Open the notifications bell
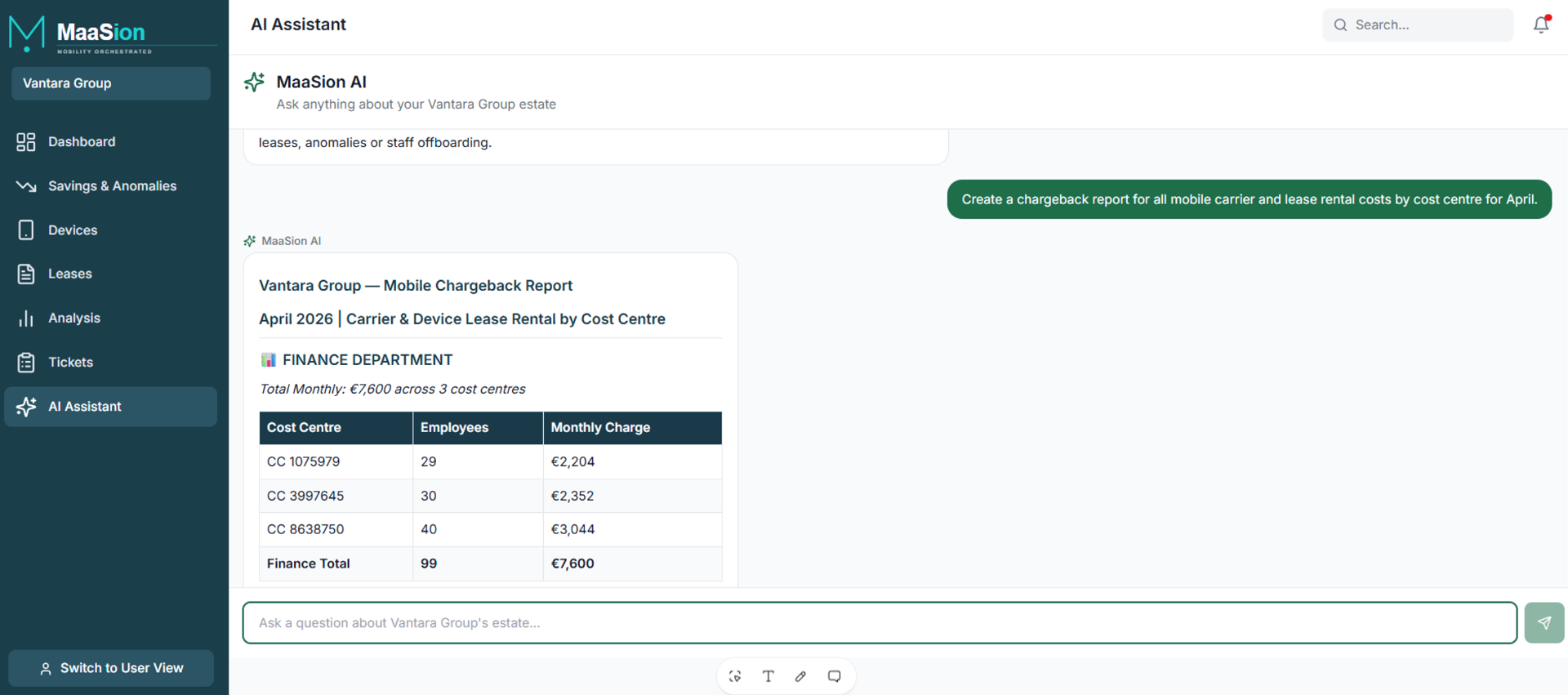1568x695 pixels. (1541, 25)
